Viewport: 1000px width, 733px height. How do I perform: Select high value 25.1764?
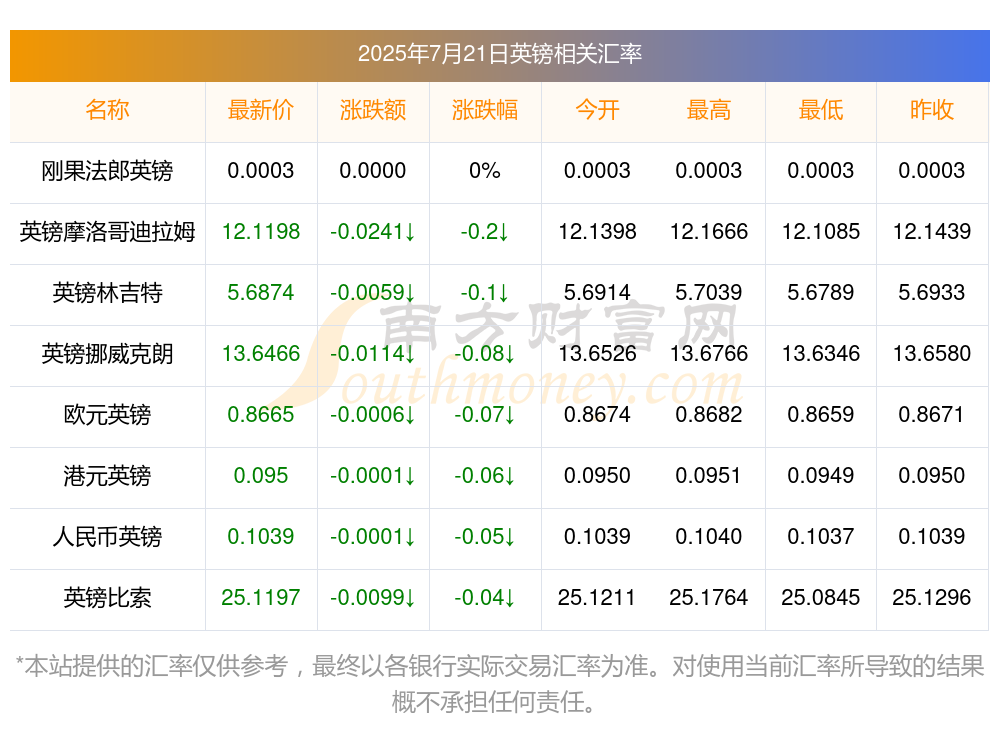pos(709,598)
